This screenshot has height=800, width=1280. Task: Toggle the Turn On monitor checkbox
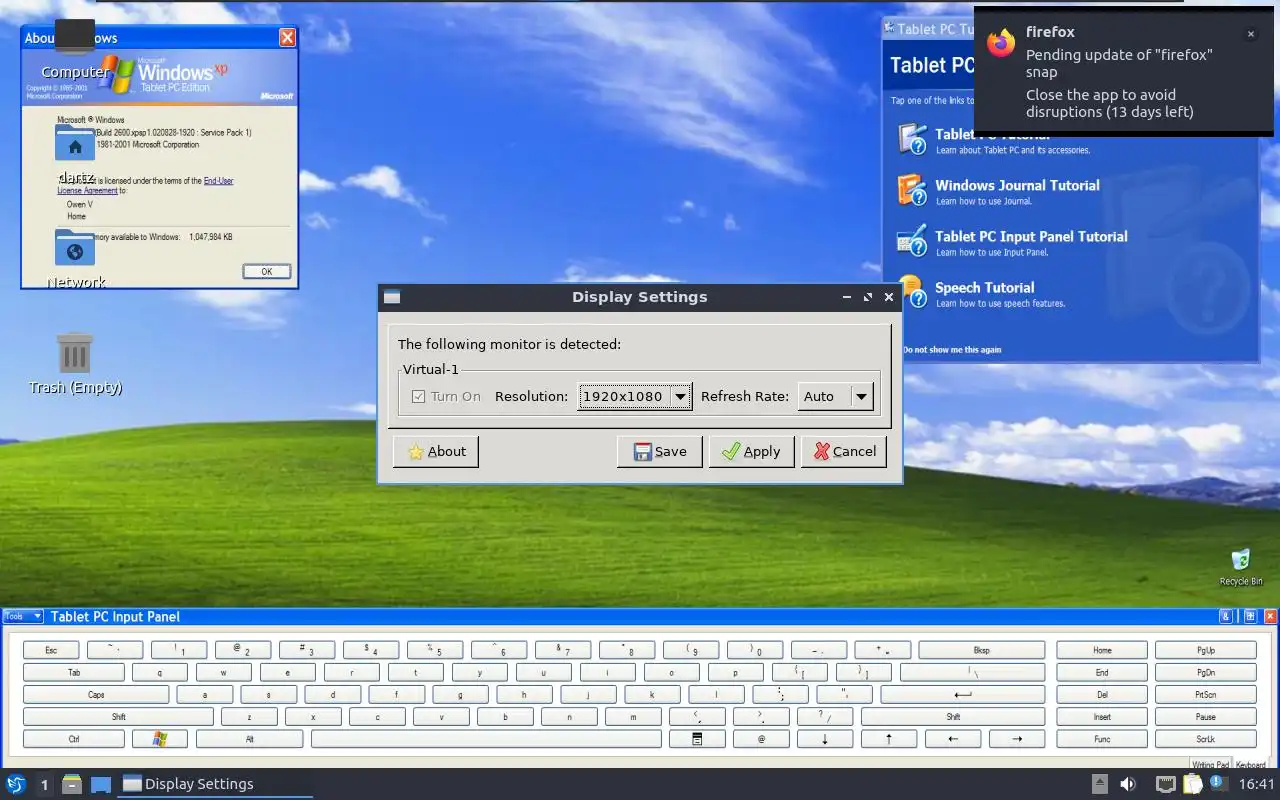pos(419,396)
